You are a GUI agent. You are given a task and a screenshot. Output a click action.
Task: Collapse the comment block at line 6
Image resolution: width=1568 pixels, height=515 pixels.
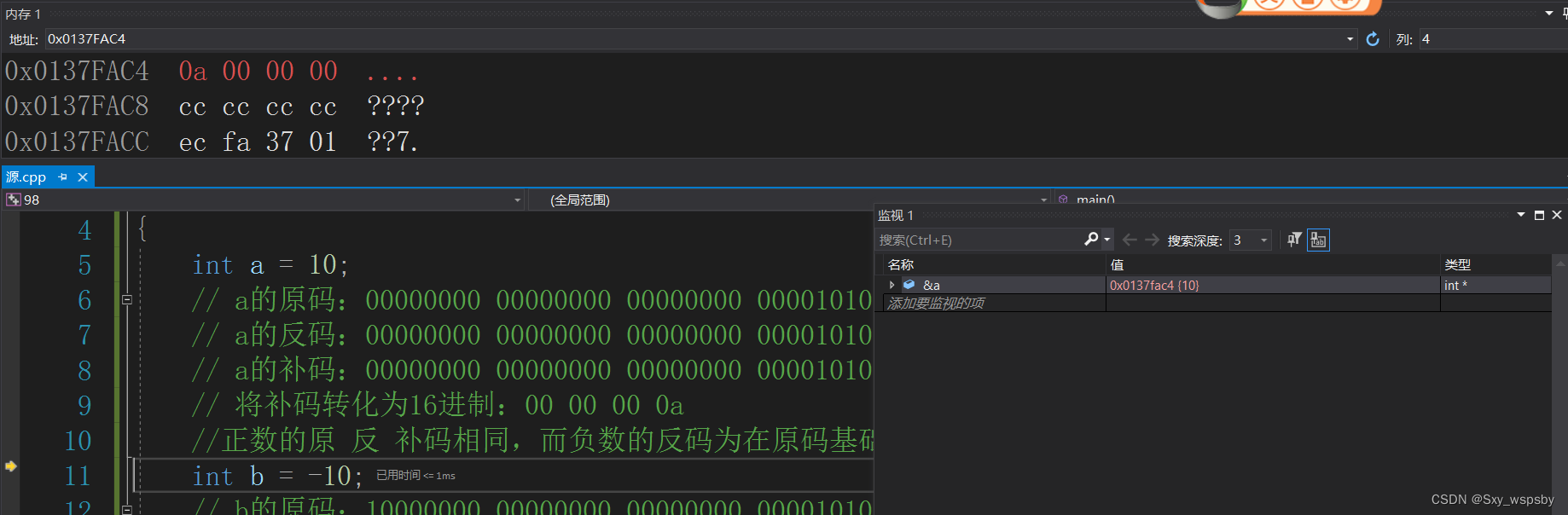(127, 300)
